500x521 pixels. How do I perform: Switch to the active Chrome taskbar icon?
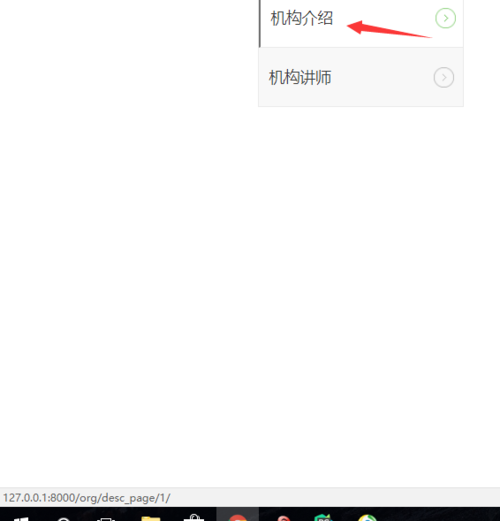[x=237, y=517]
